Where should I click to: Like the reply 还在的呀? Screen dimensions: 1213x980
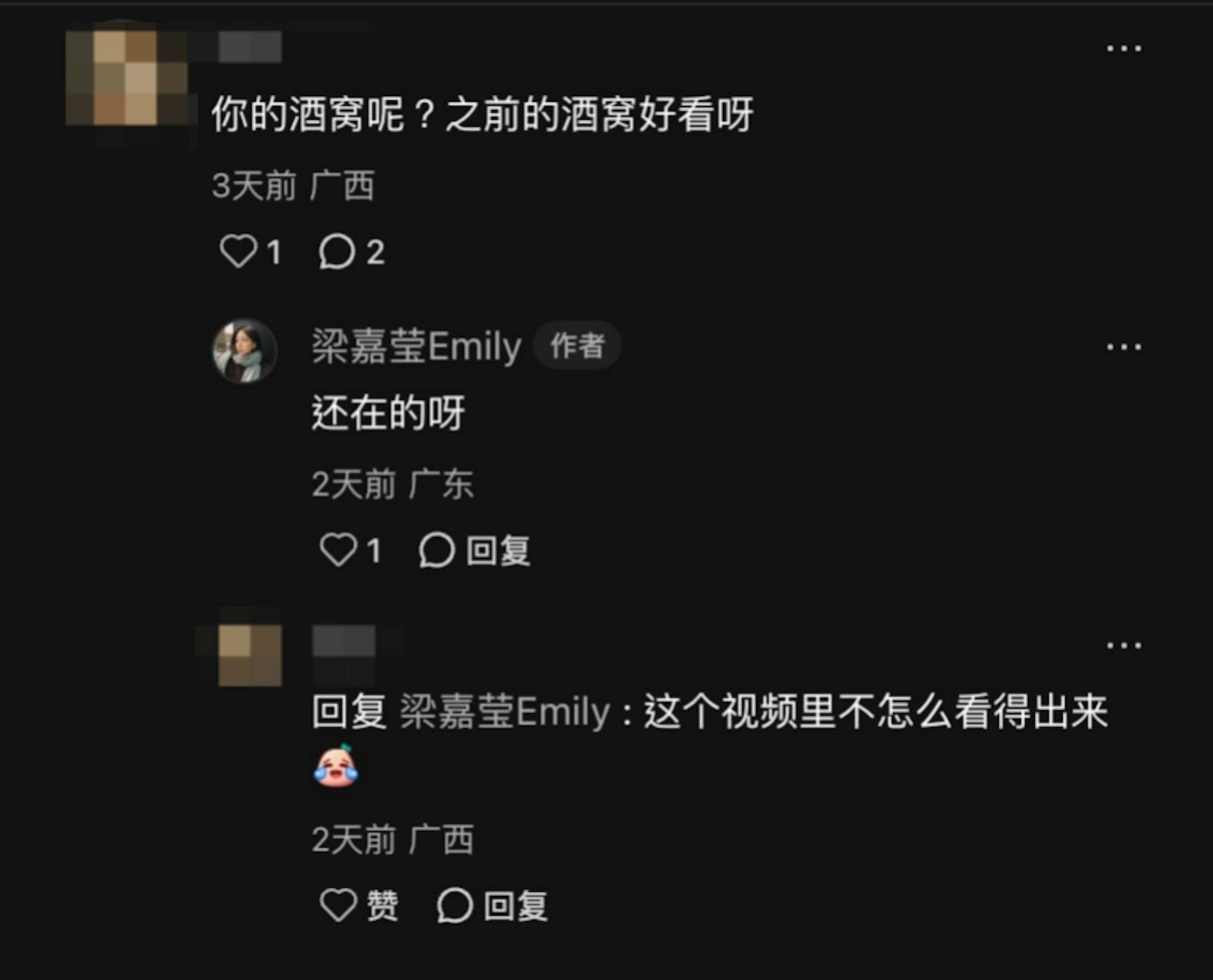click(339, 550)
